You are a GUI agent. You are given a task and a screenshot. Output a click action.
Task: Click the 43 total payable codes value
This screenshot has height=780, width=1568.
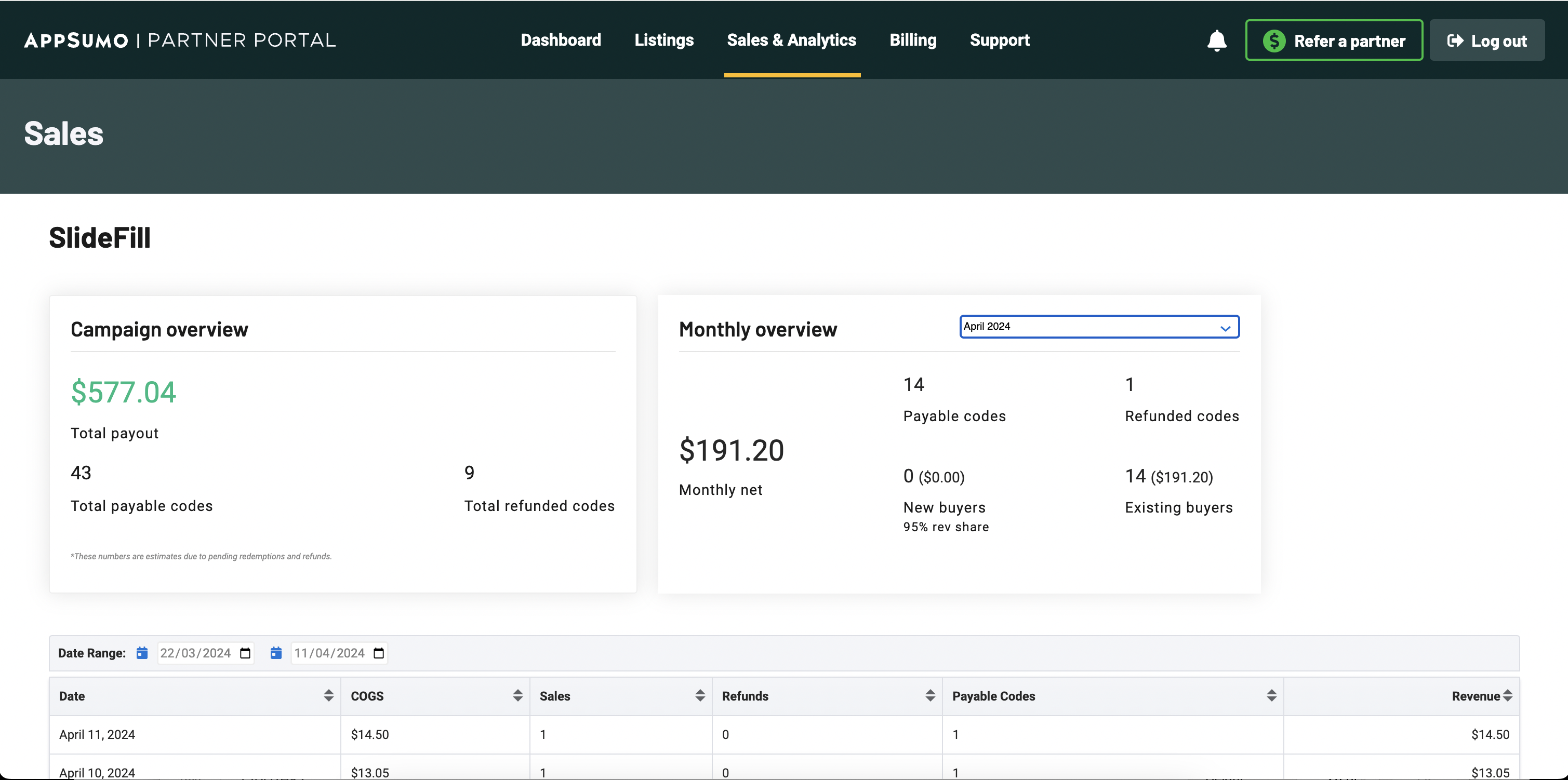coord(81,473)
